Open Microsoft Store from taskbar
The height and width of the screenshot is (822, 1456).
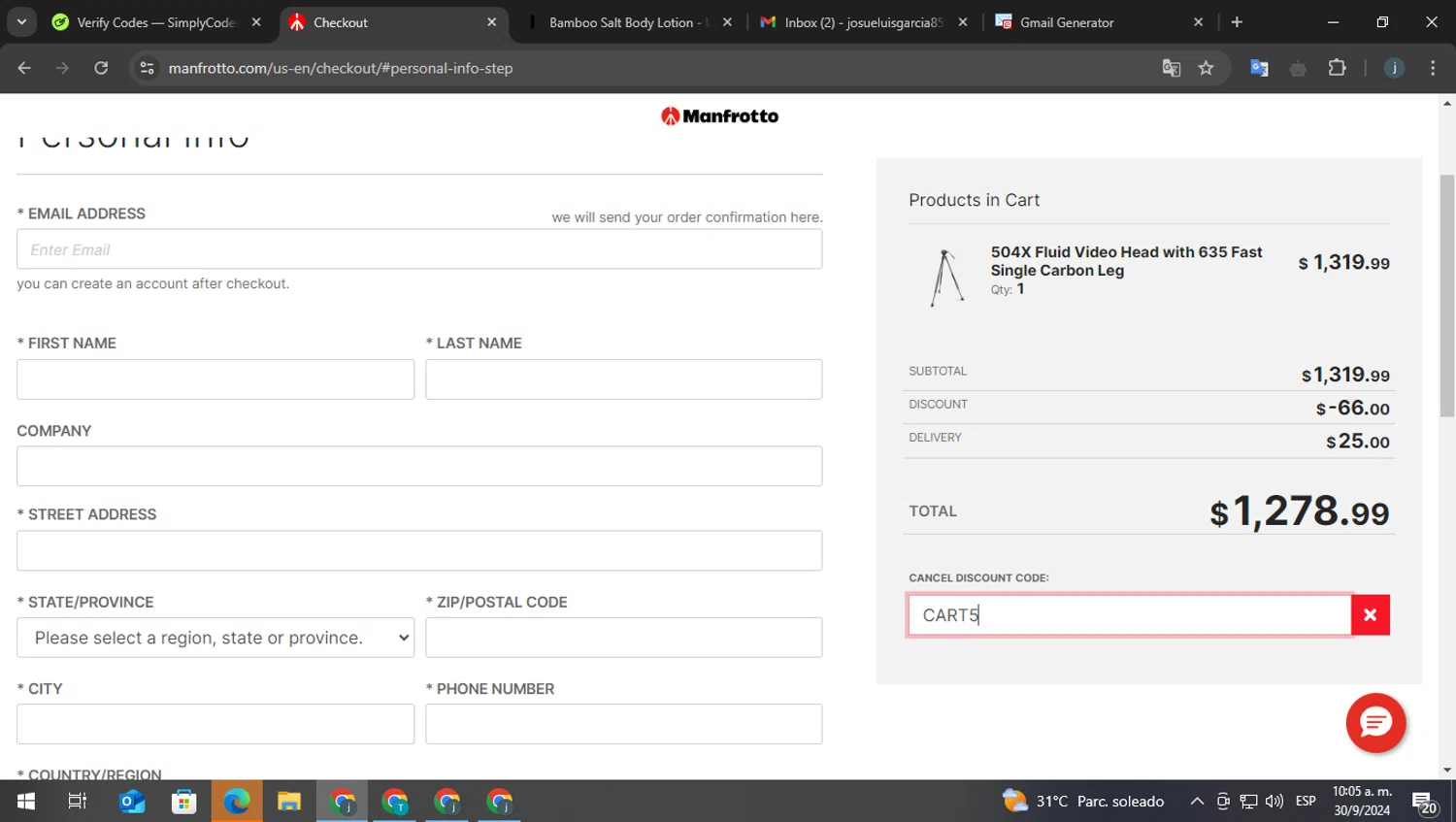click(184, 801)
